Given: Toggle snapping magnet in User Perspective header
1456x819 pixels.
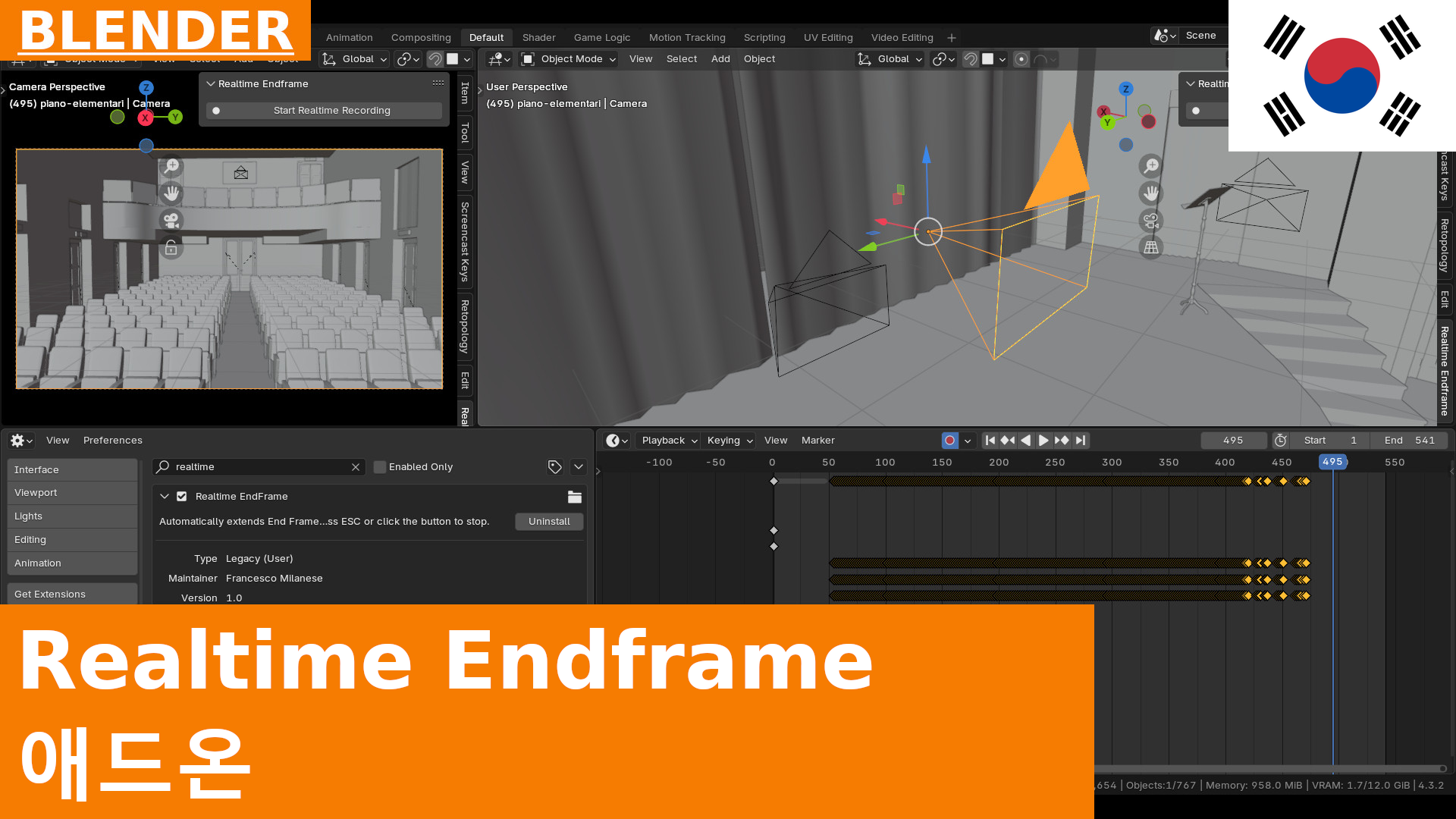Looking at the screenshot, I should [971, 59].
